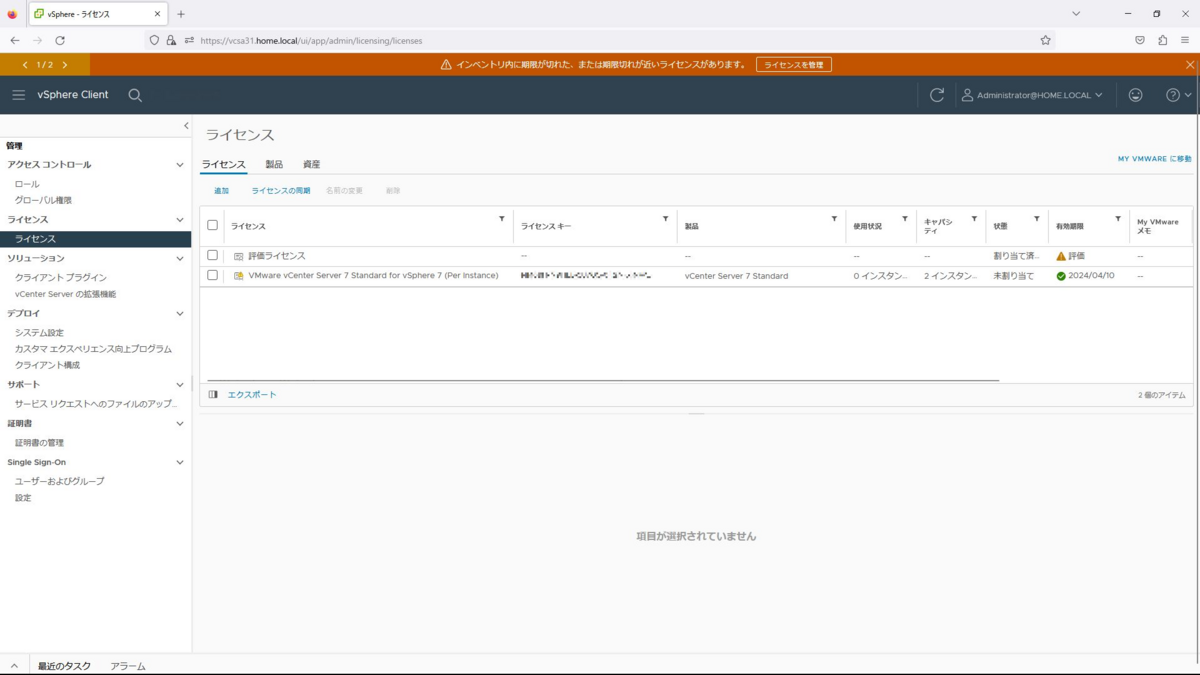Click the ライセンスを管理 banner button

pyautogui.click(x=794, y=65)
